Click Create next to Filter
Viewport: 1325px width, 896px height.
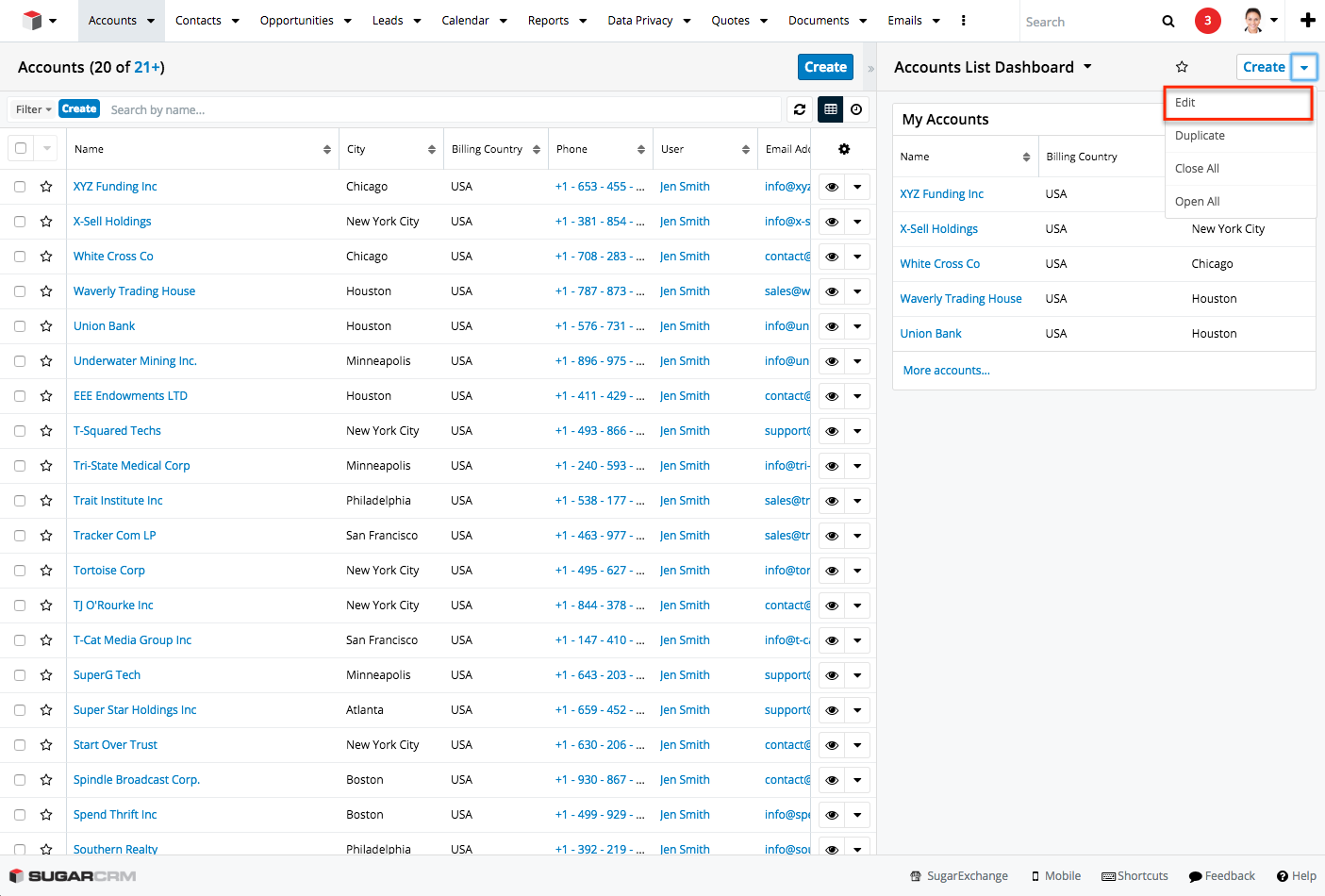coord(79,108)
